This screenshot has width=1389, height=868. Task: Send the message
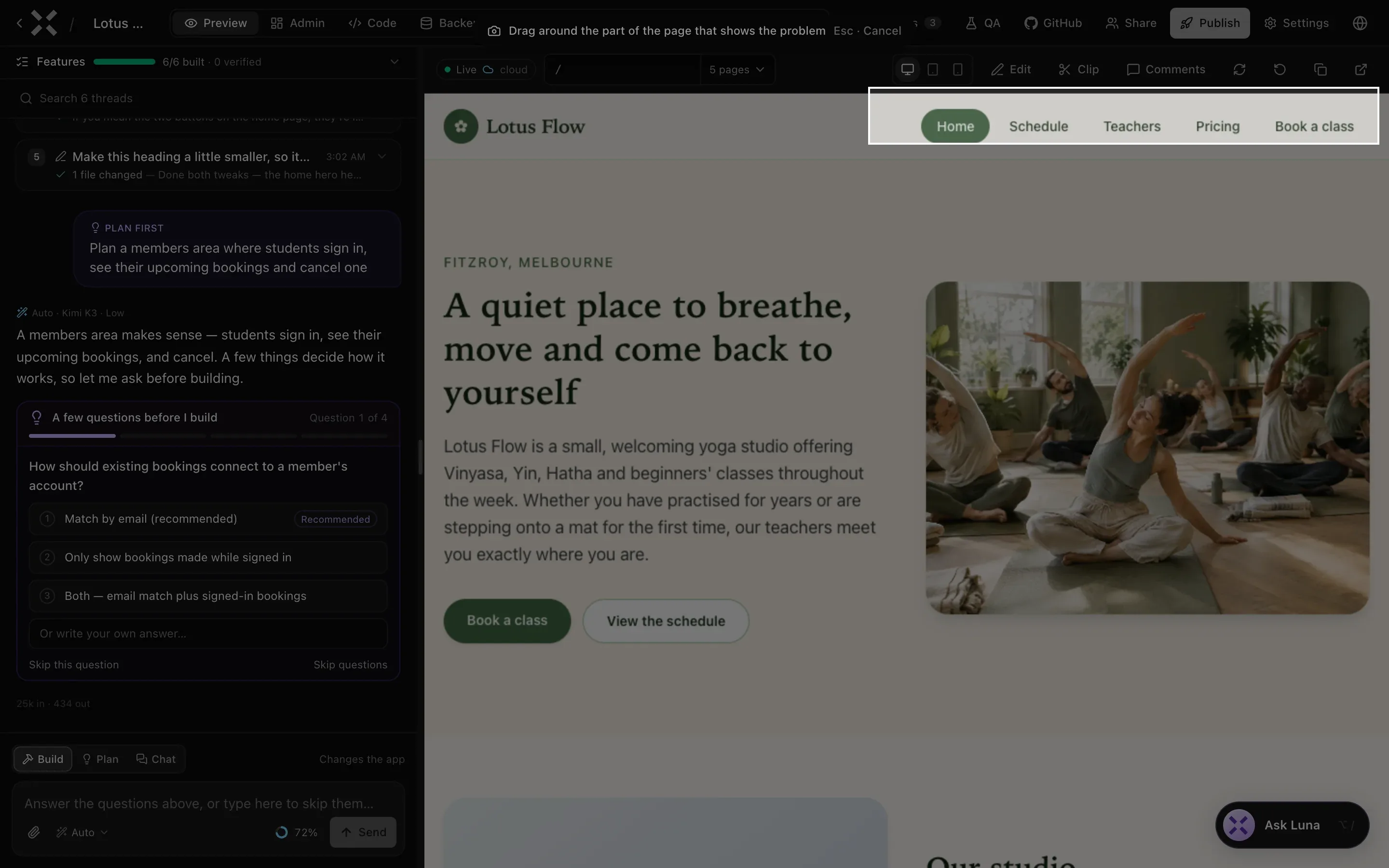[363, 832]
